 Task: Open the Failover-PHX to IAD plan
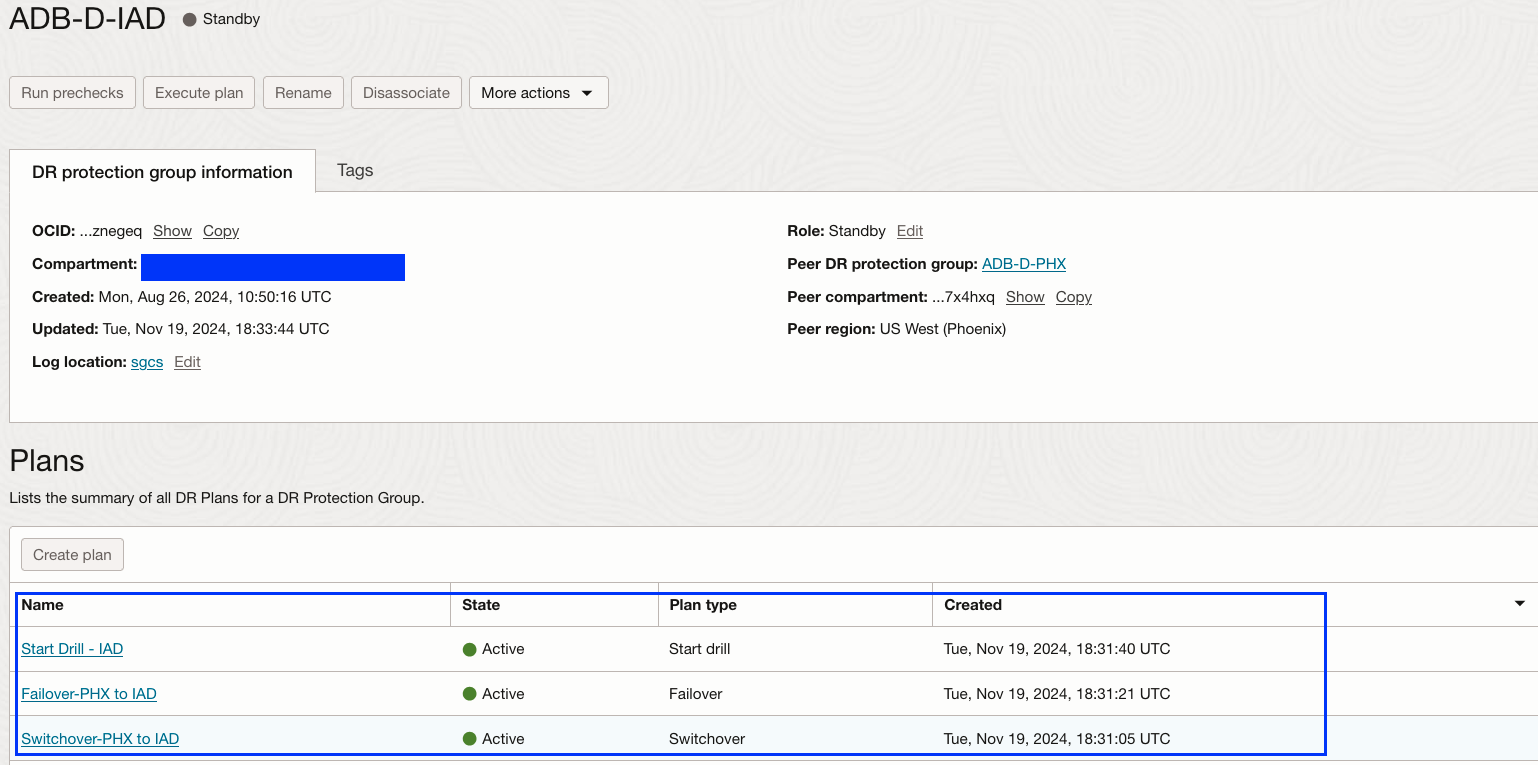89,694
